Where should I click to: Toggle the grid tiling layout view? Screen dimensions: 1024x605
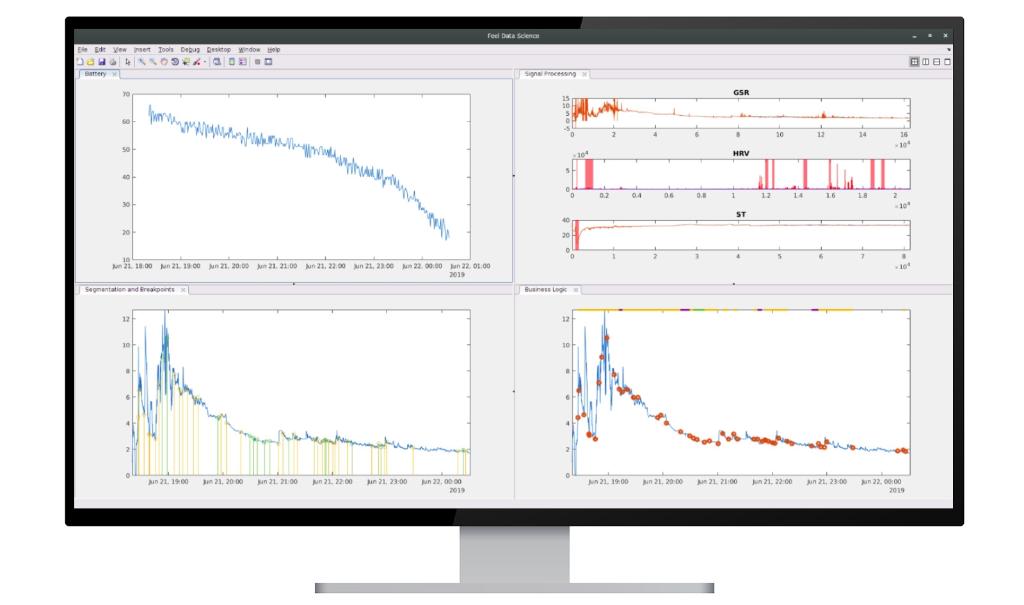click(915, 62)
